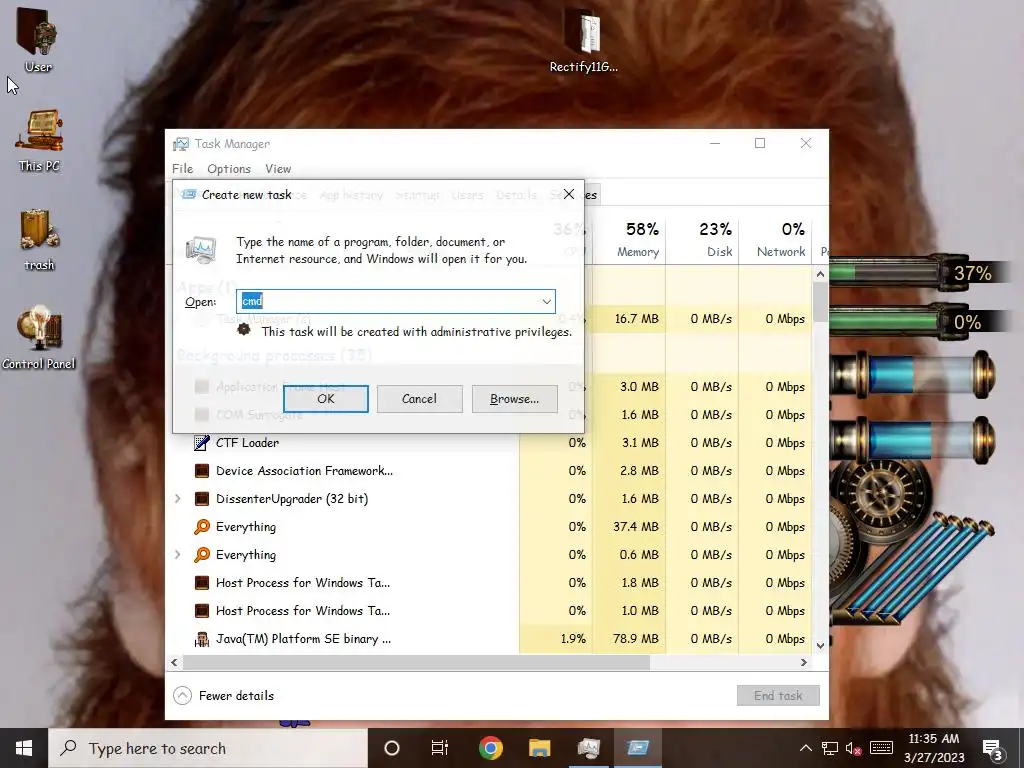Close the Create new task dialog
The width and height of the screenshot is (1024, 768).
[569, 194]
